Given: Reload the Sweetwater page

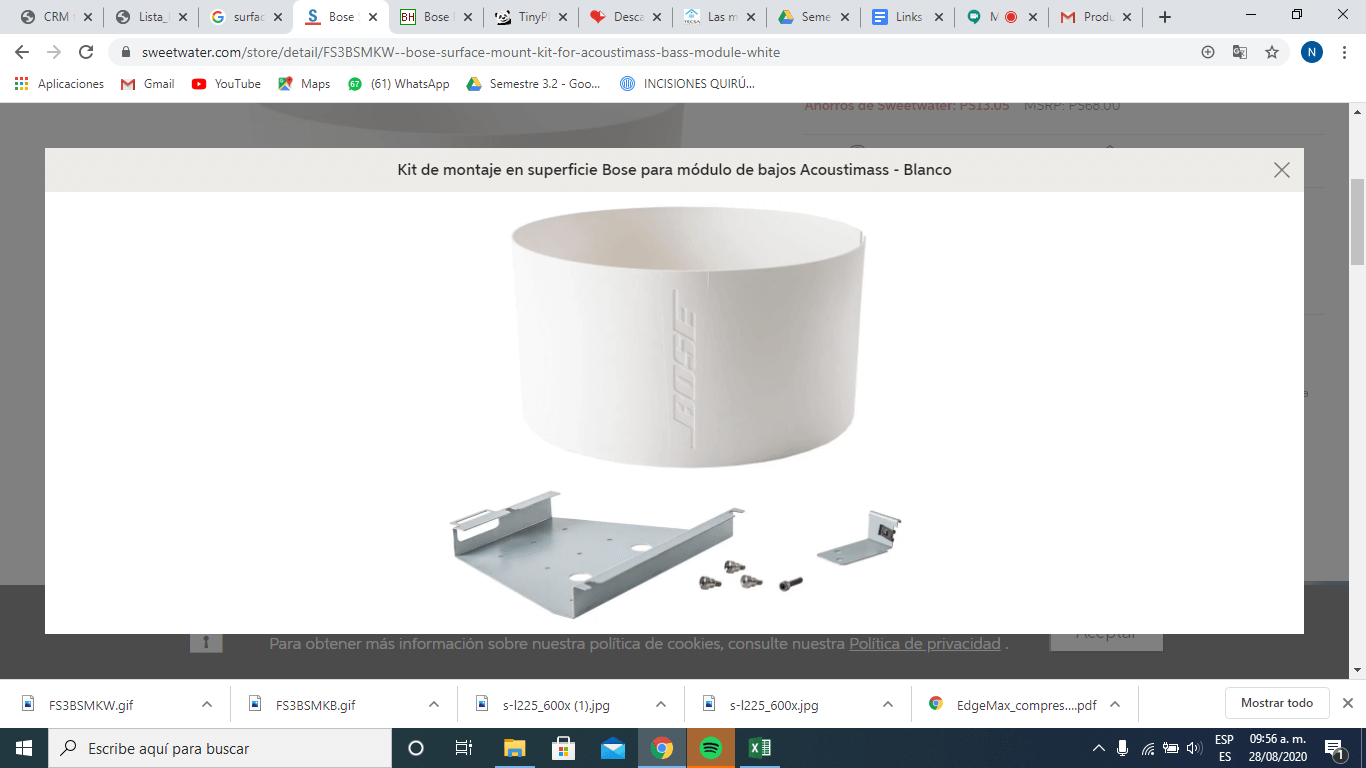Looking at the screenshot, I should pos(86,52).
